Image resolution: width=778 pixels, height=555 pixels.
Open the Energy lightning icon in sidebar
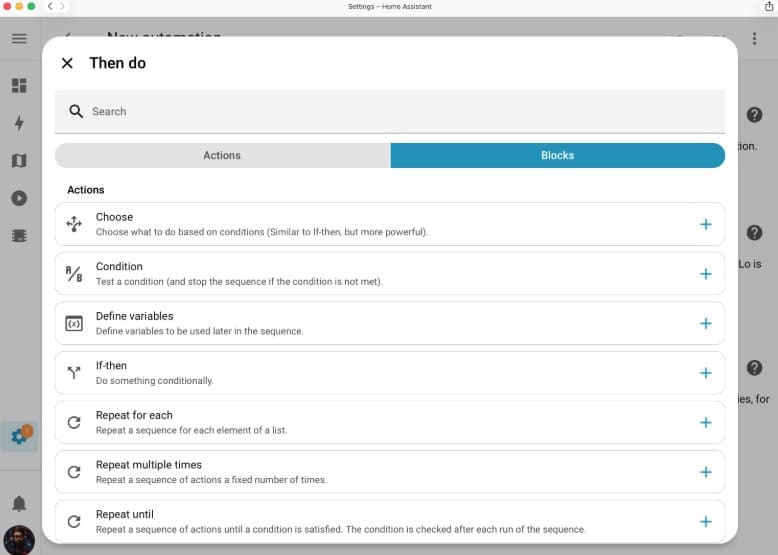(19, 123)
